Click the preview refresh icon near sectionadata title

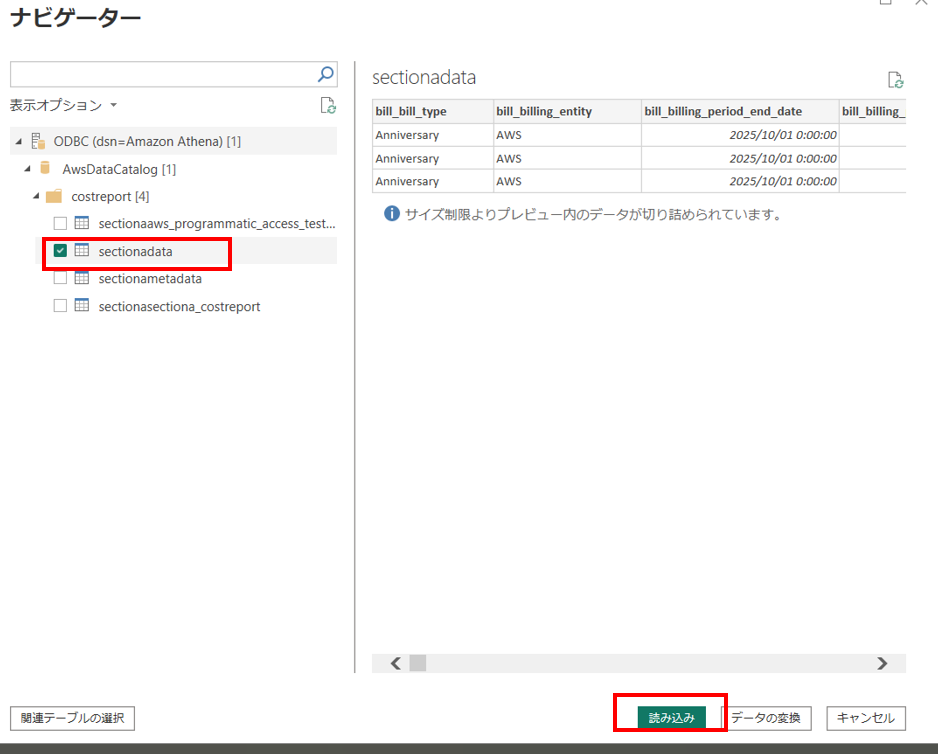click(896, 80)
